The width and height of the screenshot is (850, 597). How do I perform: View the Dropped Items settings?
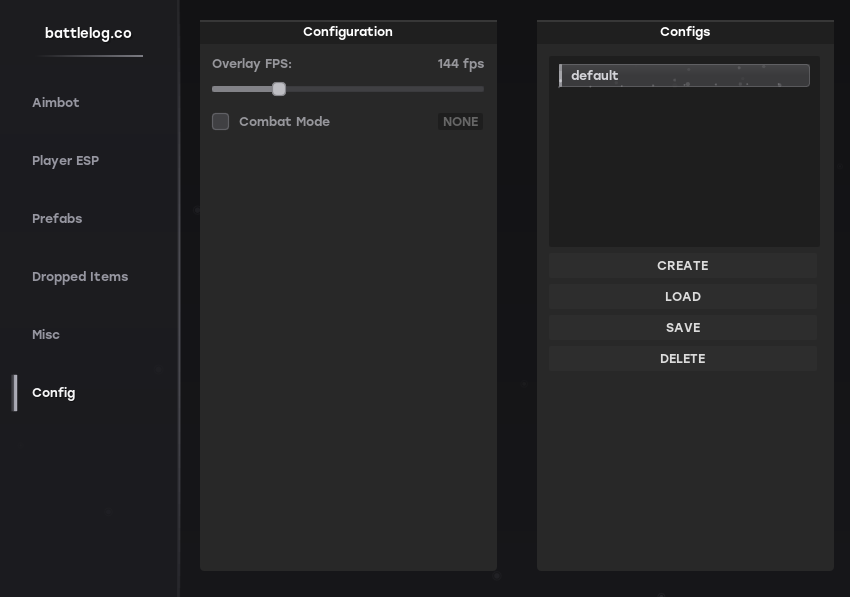pos(80,277)
